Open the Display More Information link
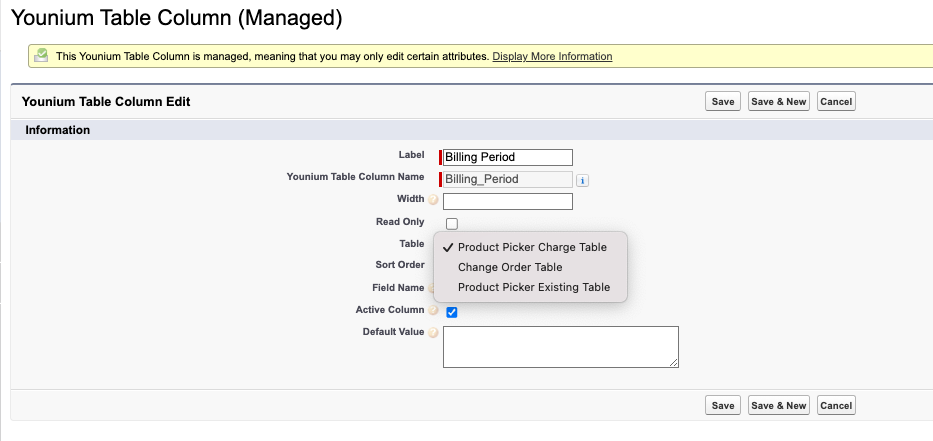The image size is (933, 441). click(552, 57)
